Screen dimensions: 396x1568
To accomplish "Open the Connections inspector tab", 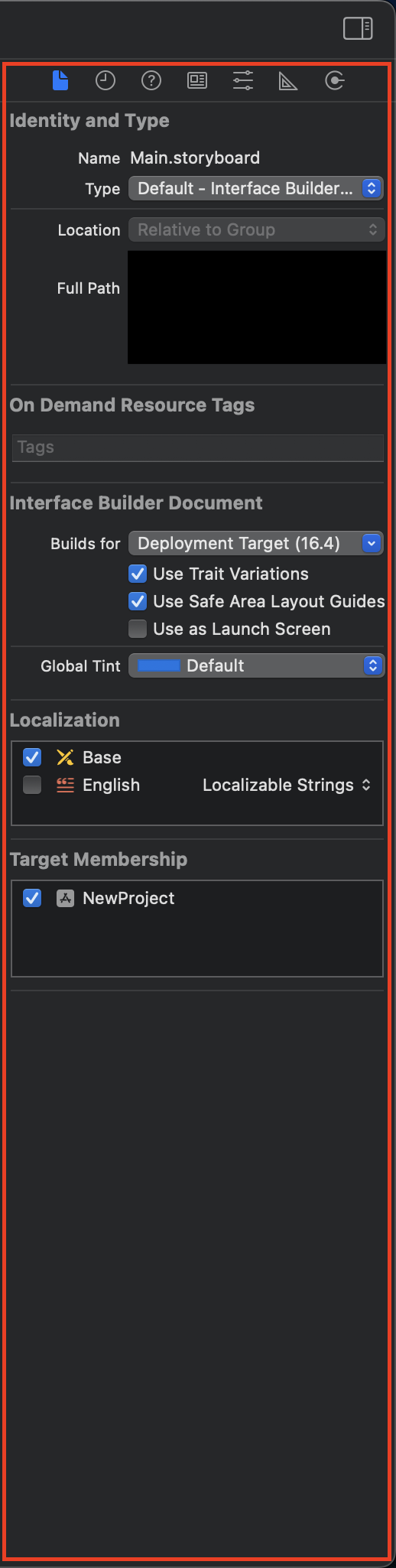I will pyautogui.click(x=335, y=80).
